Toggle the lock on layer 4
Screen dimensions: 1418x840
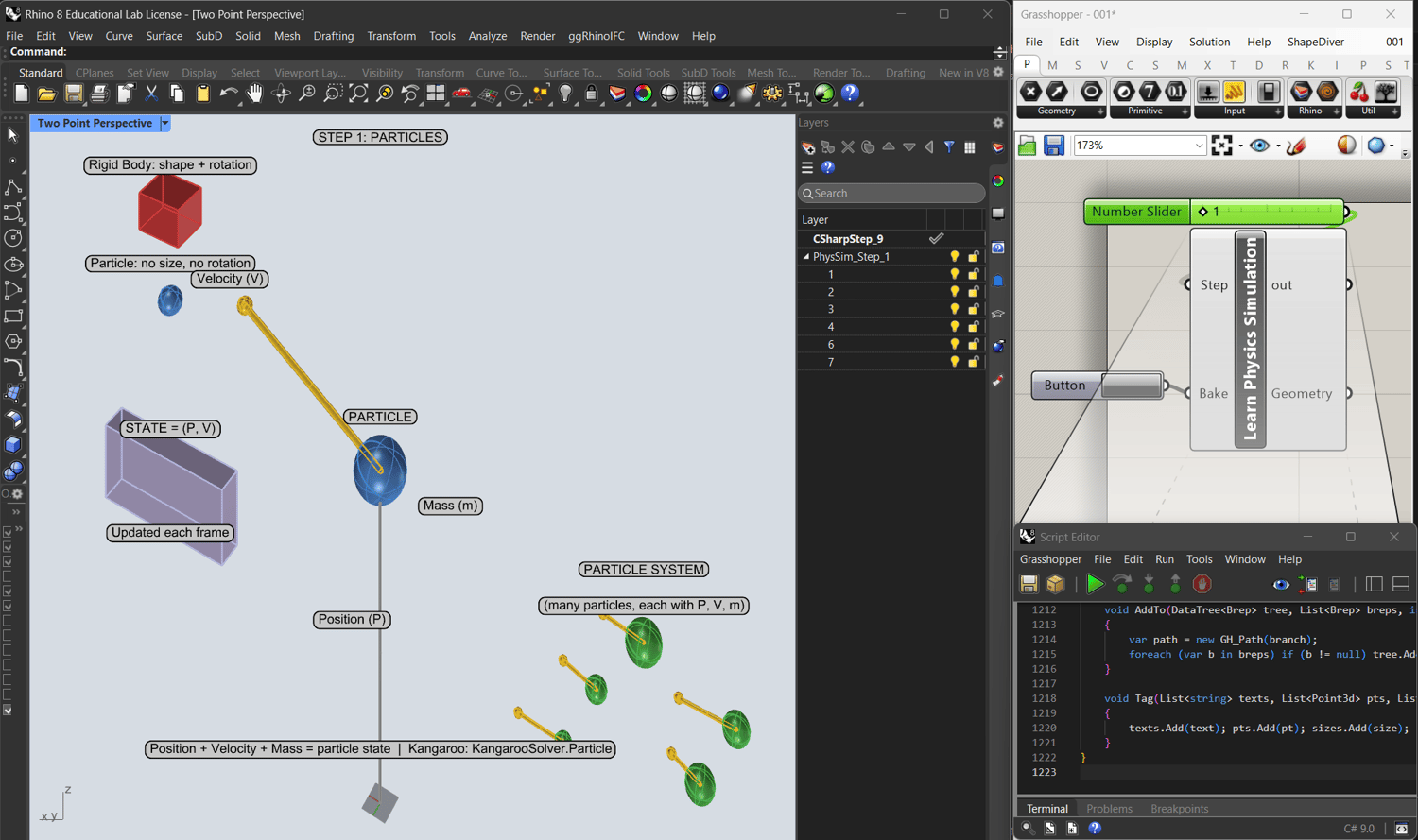click(973, 327)
